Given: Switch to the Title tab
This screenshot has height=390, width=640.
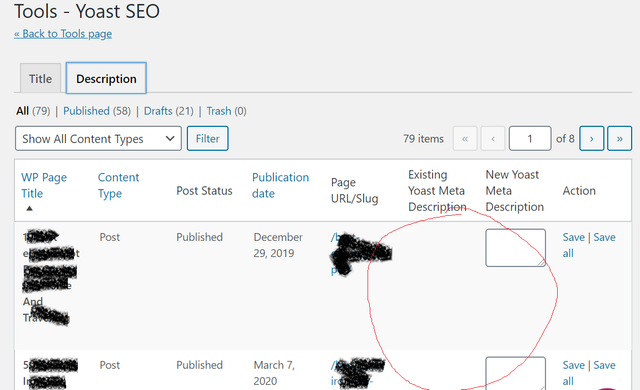Looking at the screenshot, I should 40,78.
